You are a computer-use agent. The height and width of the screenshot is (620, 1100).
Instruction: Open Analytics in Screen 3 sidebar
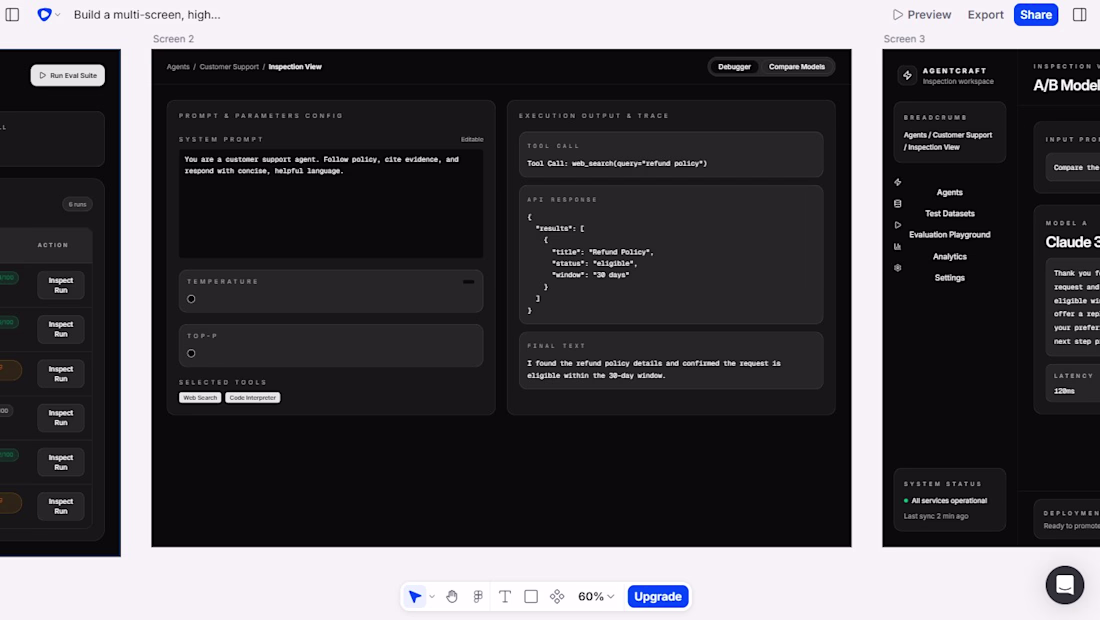[949, 257]
